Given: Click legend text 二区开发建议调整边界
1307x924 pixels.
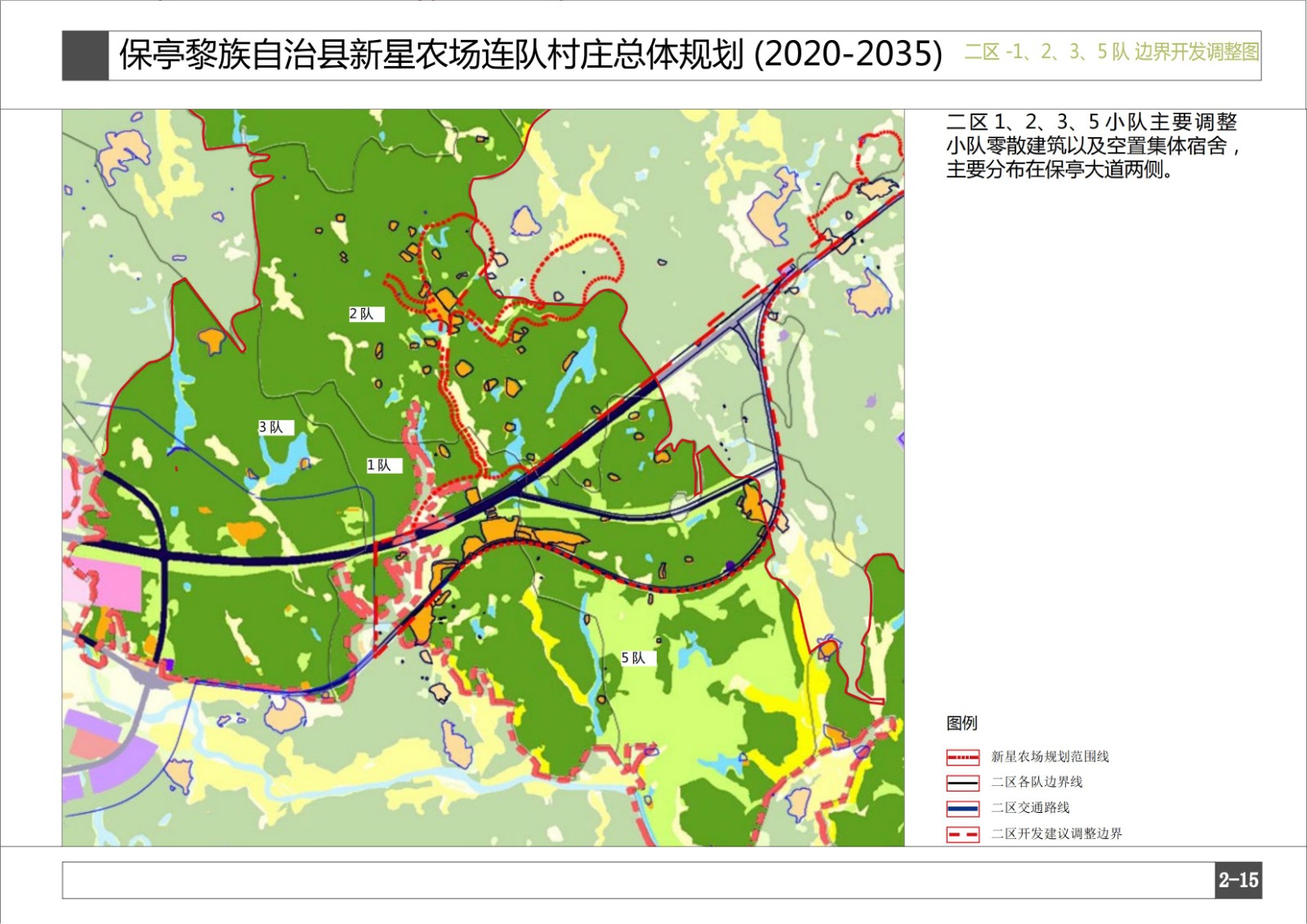Looking at the screenshot, I should 1056,834.
